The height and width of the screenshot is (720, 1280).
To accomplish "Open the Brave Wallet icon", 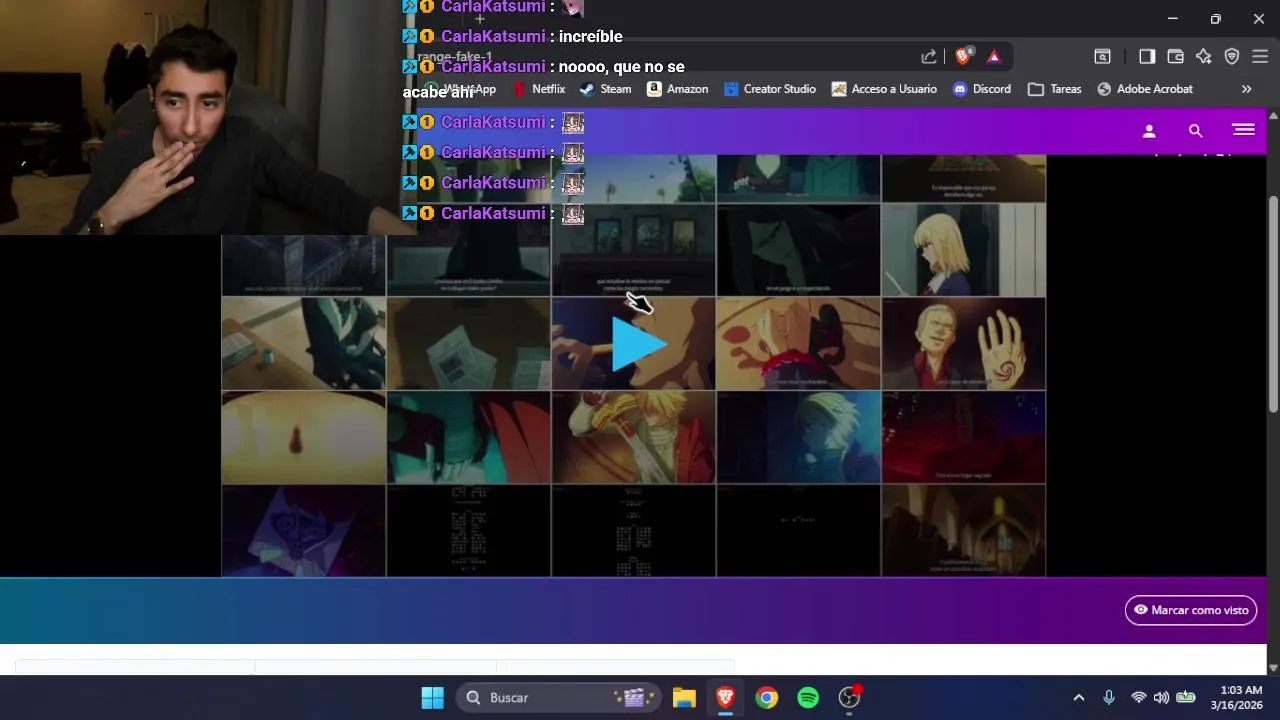I will (1176, 57).
